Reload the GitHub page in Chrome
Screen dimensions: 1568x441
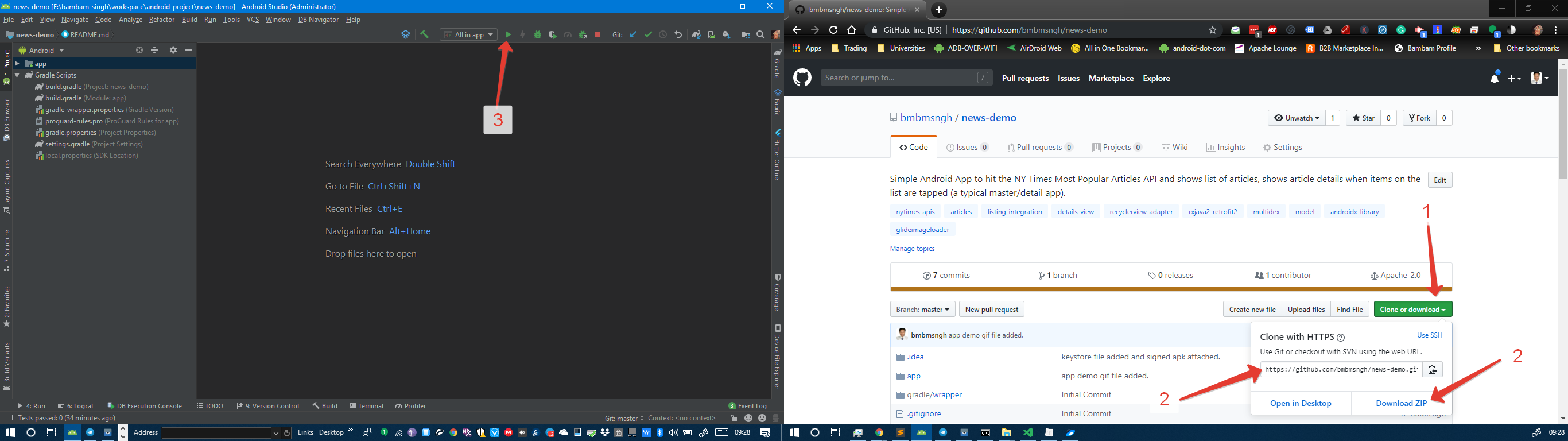tap(833, 30)
